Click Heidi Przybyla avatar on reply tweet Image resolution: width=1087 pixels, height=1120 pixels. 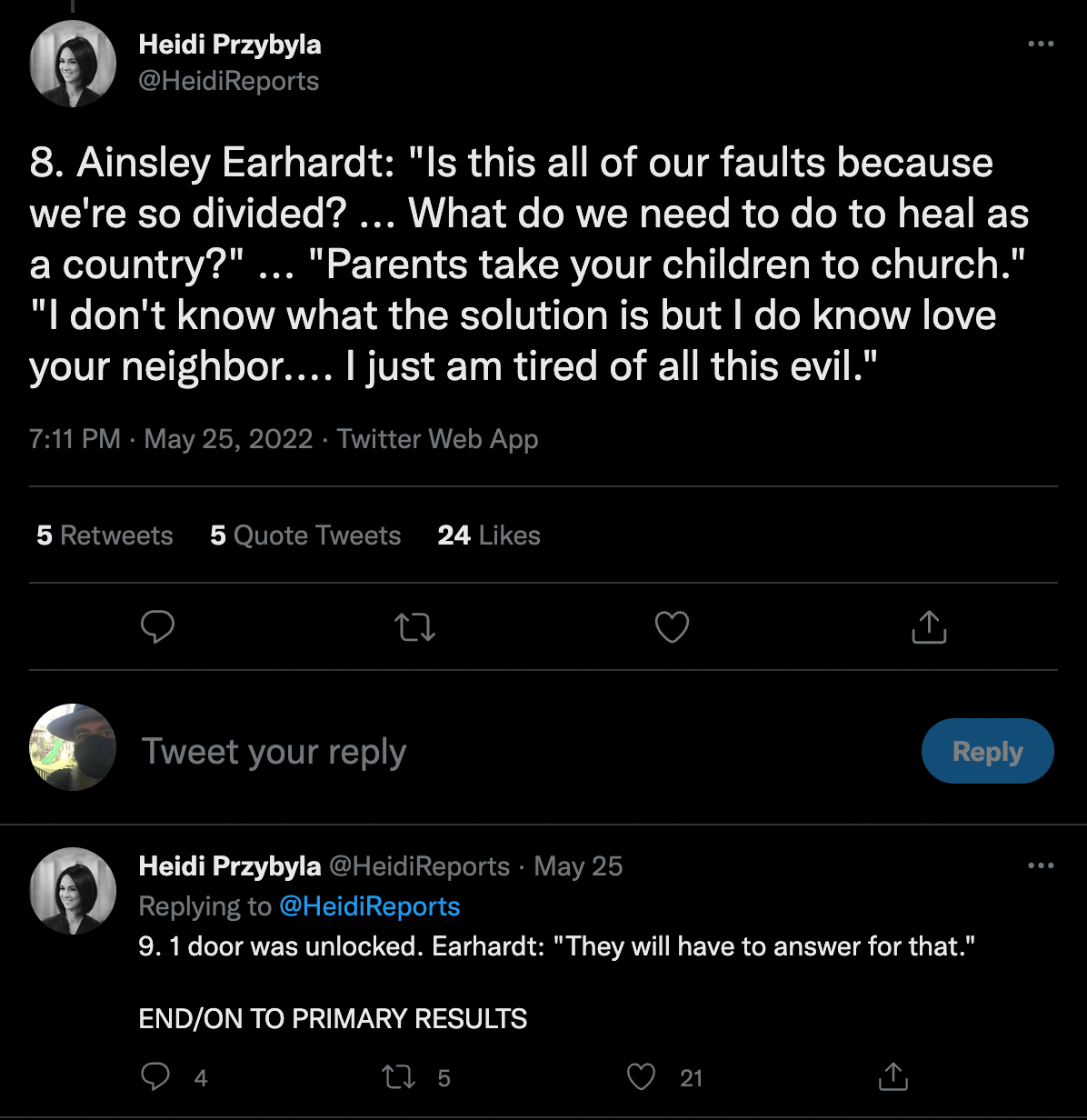[73, 890]
